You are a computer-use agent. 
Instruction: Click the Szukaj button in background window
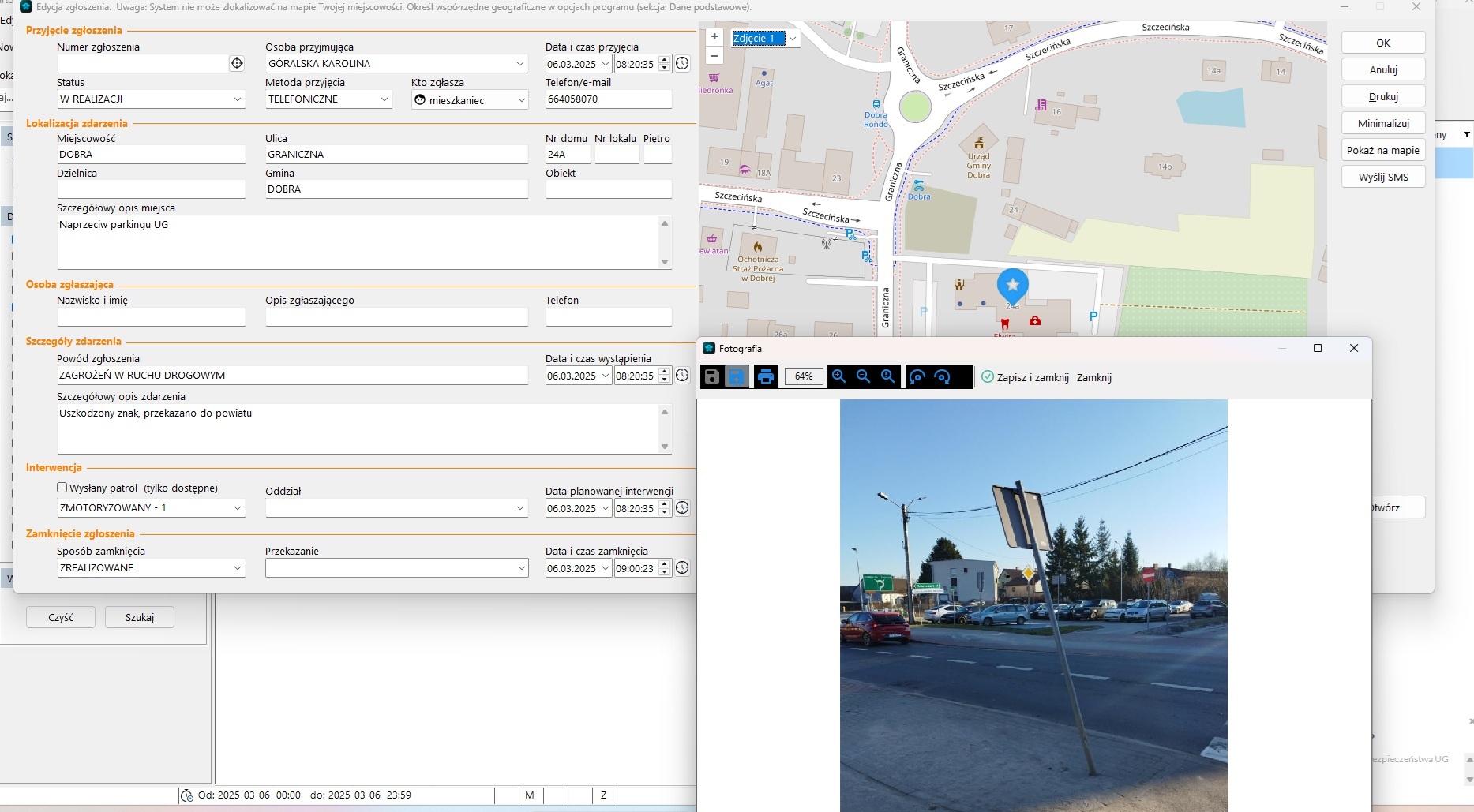point(140,617)
